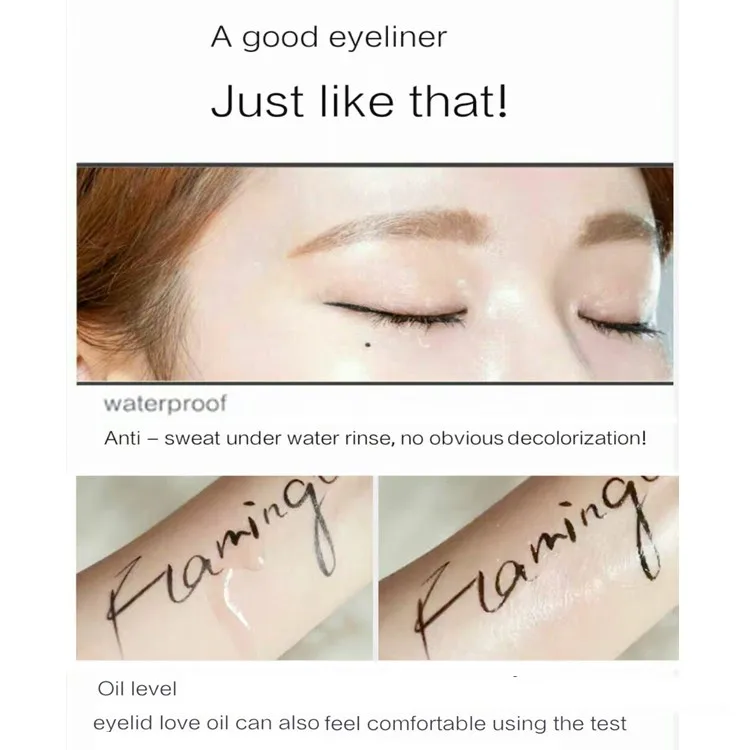Click the right eye's eyeliner
This screenshot has width=750, height=750.
[619, 323]
